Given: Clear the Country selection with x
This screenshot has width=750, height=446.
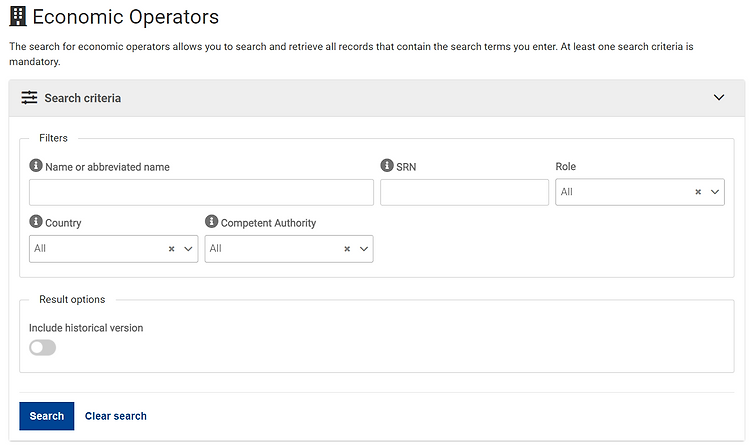Looking at the screenshot, I should [x=171, y=249].
